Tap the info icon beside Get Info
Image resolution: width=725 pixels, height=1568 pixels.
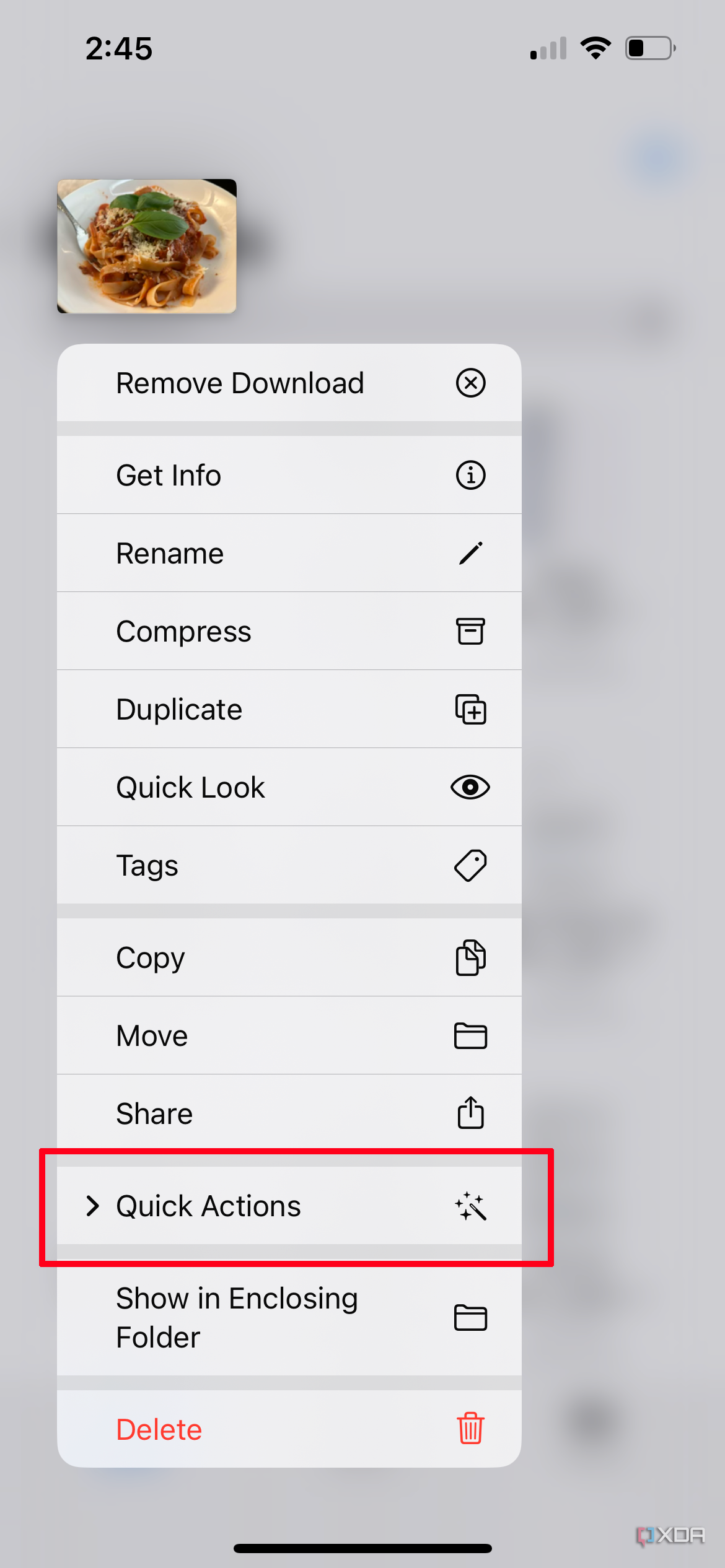click(x=470, y=476)
